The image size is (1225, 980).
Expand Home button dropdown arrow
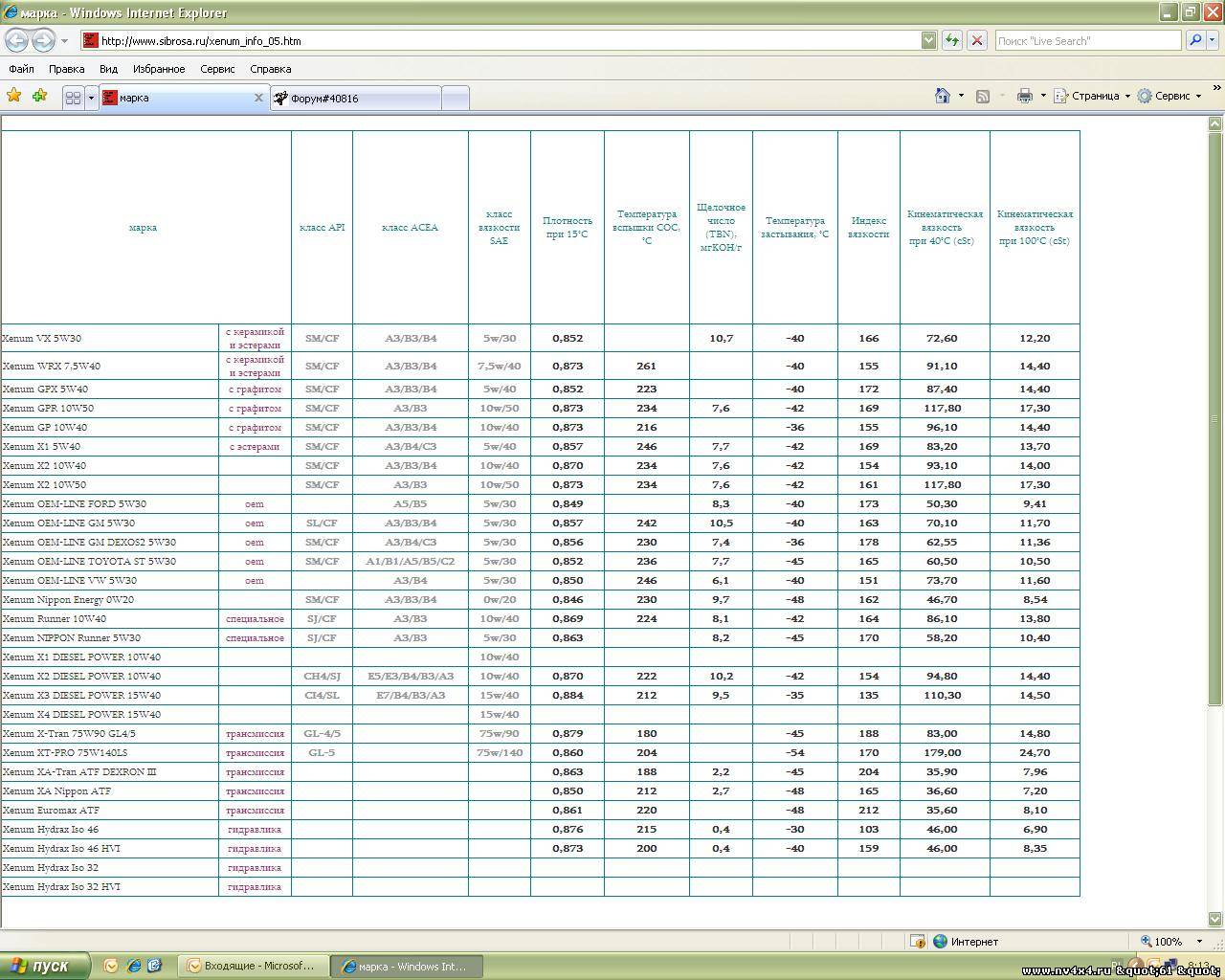(961, 96)
